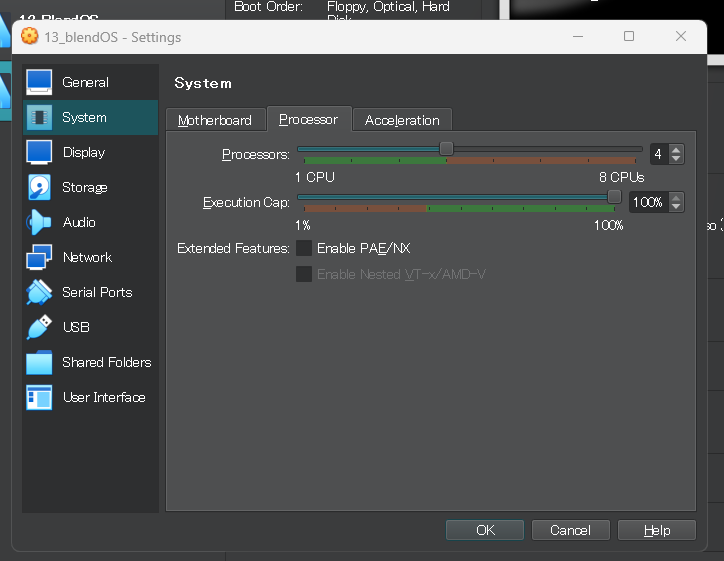Discard changes with the Cancel button
This screenshot has height=561, width=724.
[571, 530]
